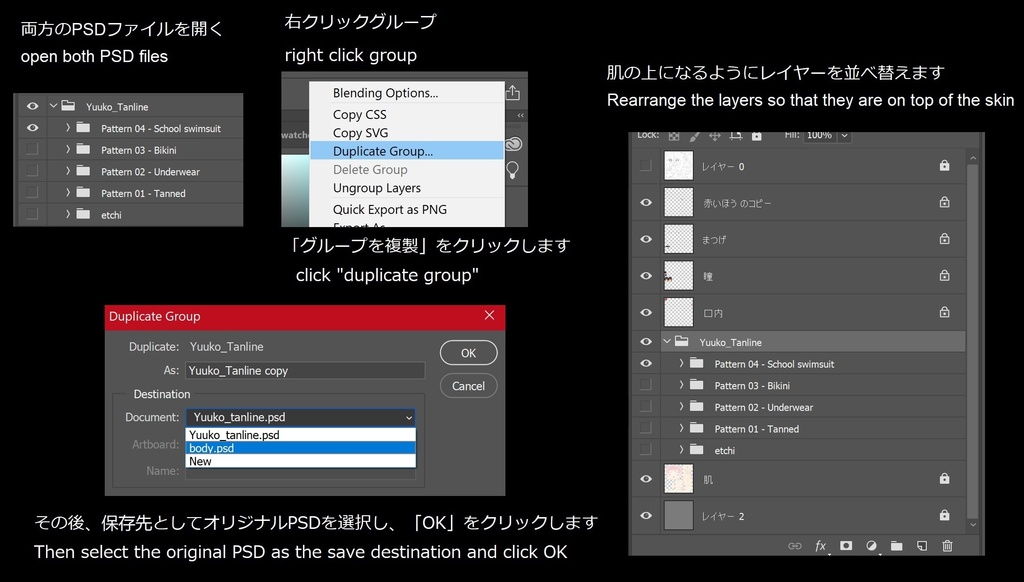Delete the selected layer
Screen dimensions: 1024x582
coord(947,546)
